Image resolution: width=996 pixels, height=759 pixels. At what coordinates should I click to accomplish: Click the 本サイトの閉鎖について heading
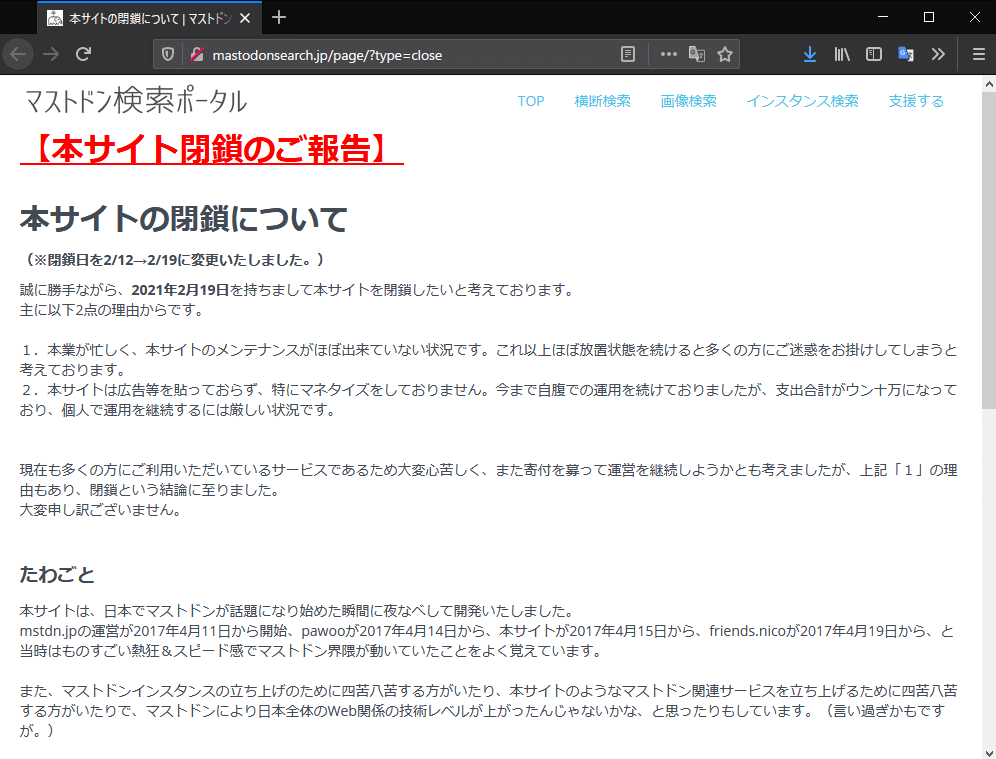click(x=184, y=218)
